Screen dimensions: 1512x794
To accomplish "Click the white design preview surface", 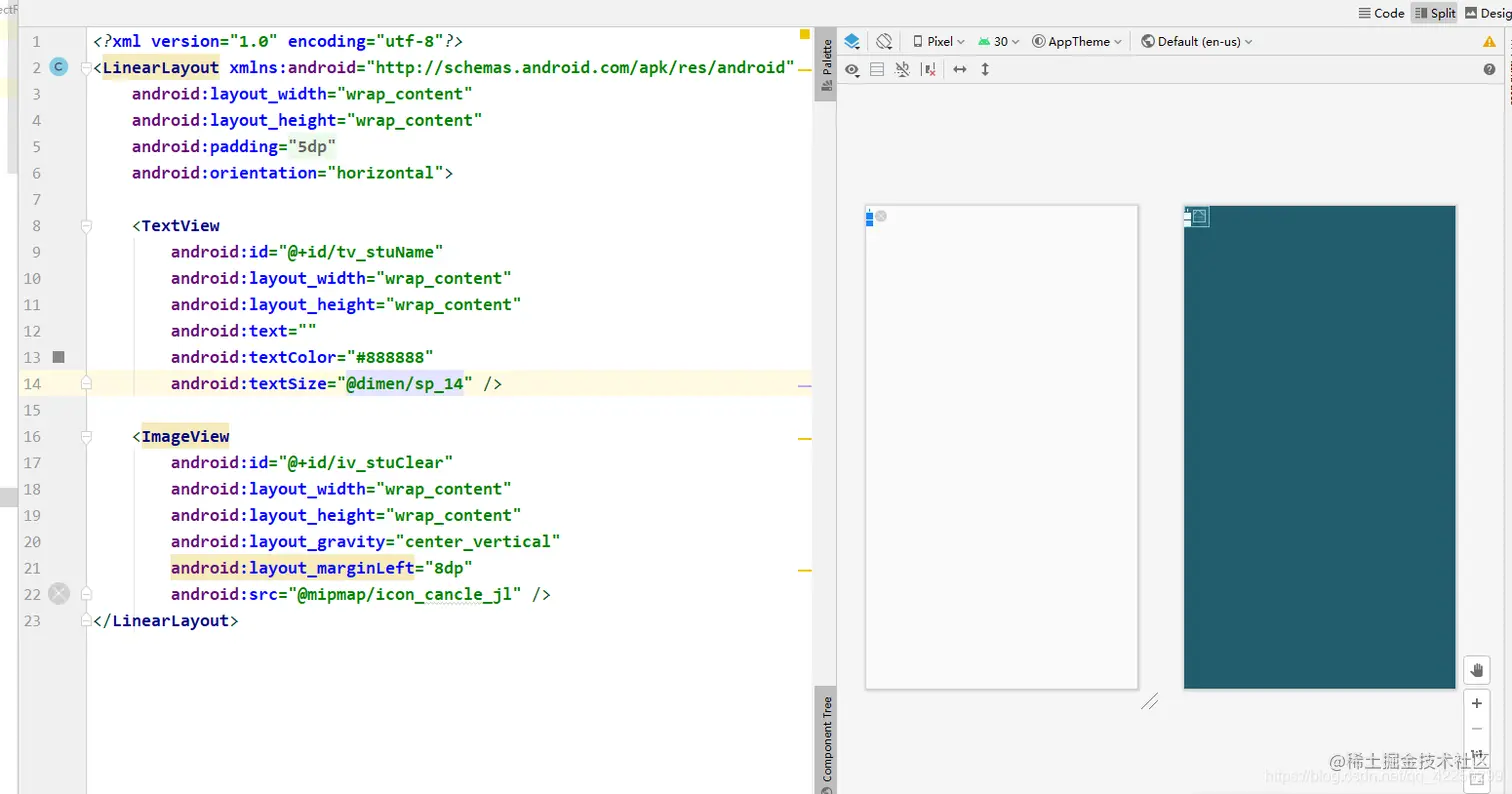I will pyautogui.click(x=1002, y=447).
